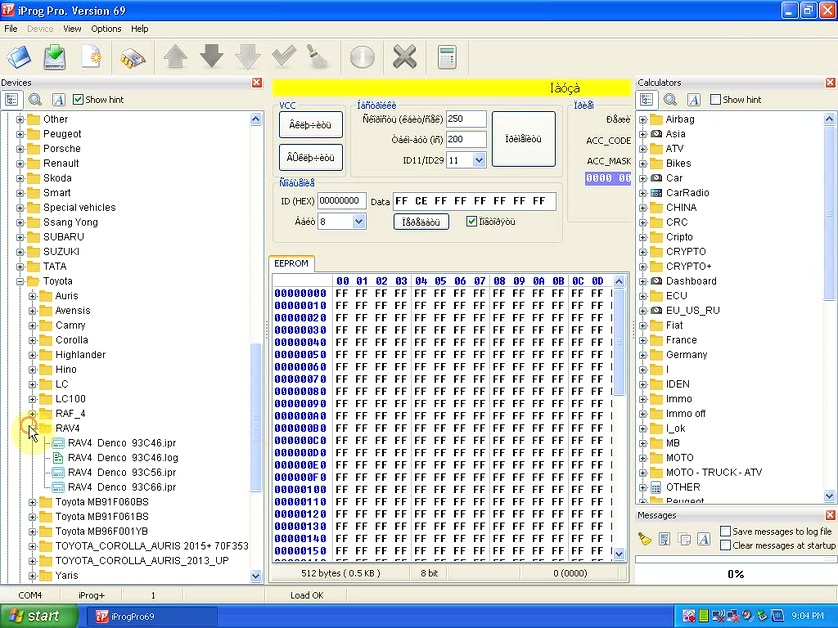Enable Clear messages at startup
Image resolution: width=838 pixels, height=628 pixels.
coord(725,545)
